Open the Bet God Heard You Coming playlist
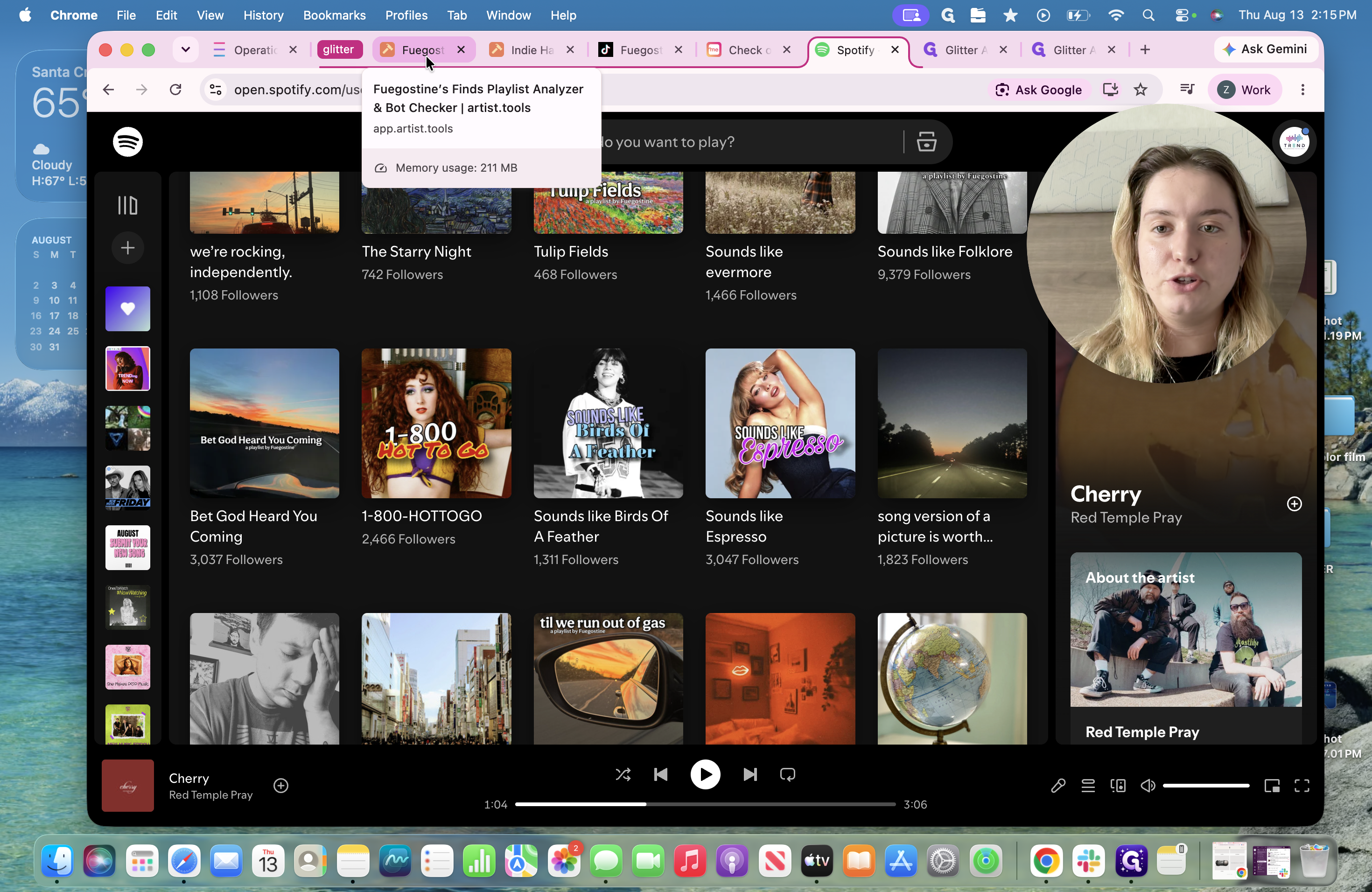 (265, 423)
